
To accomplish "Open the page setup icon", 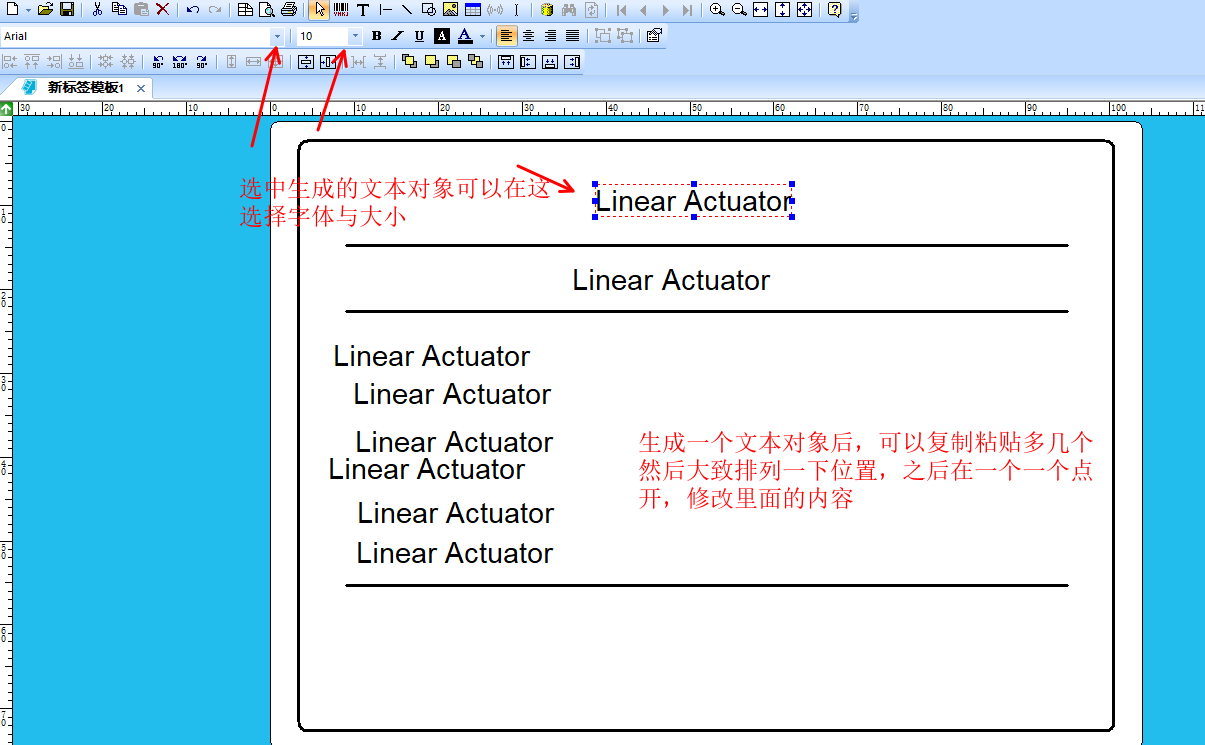I will click(245, 10).
